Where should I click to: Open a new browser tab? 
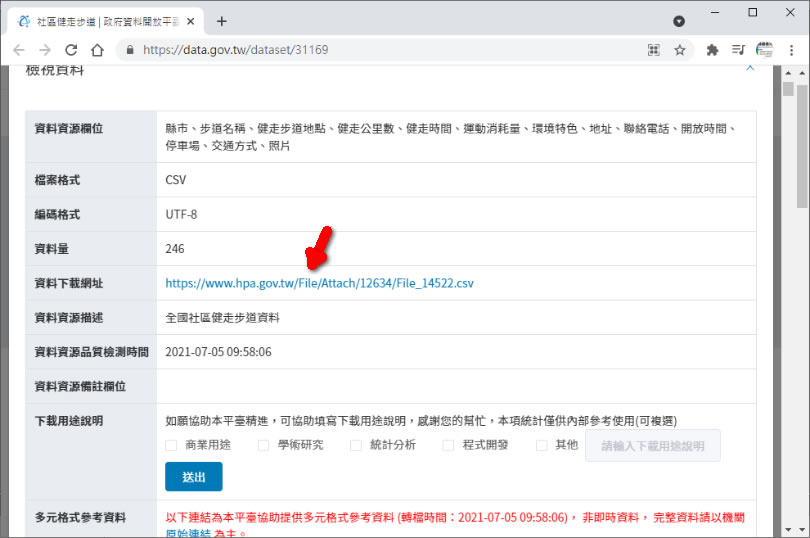[x=222, y=21]
